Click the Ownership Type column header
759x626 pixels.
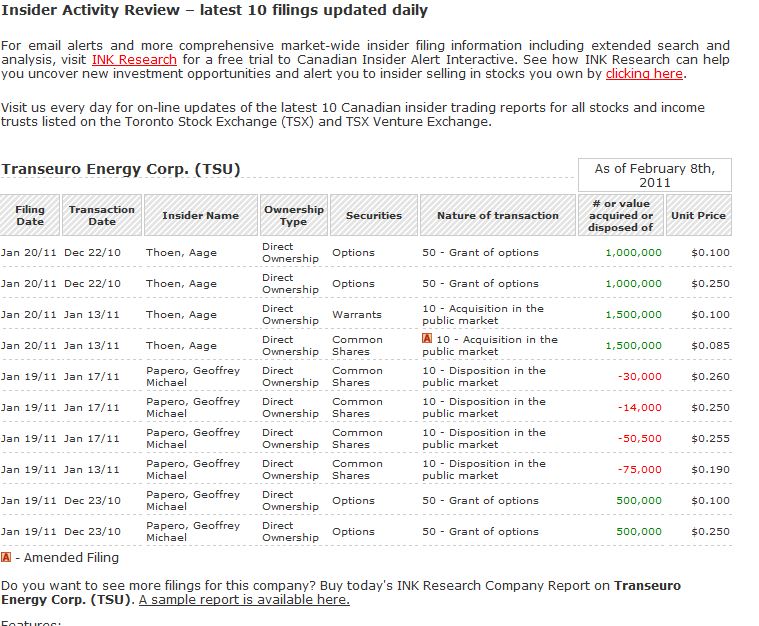(293, 215)
